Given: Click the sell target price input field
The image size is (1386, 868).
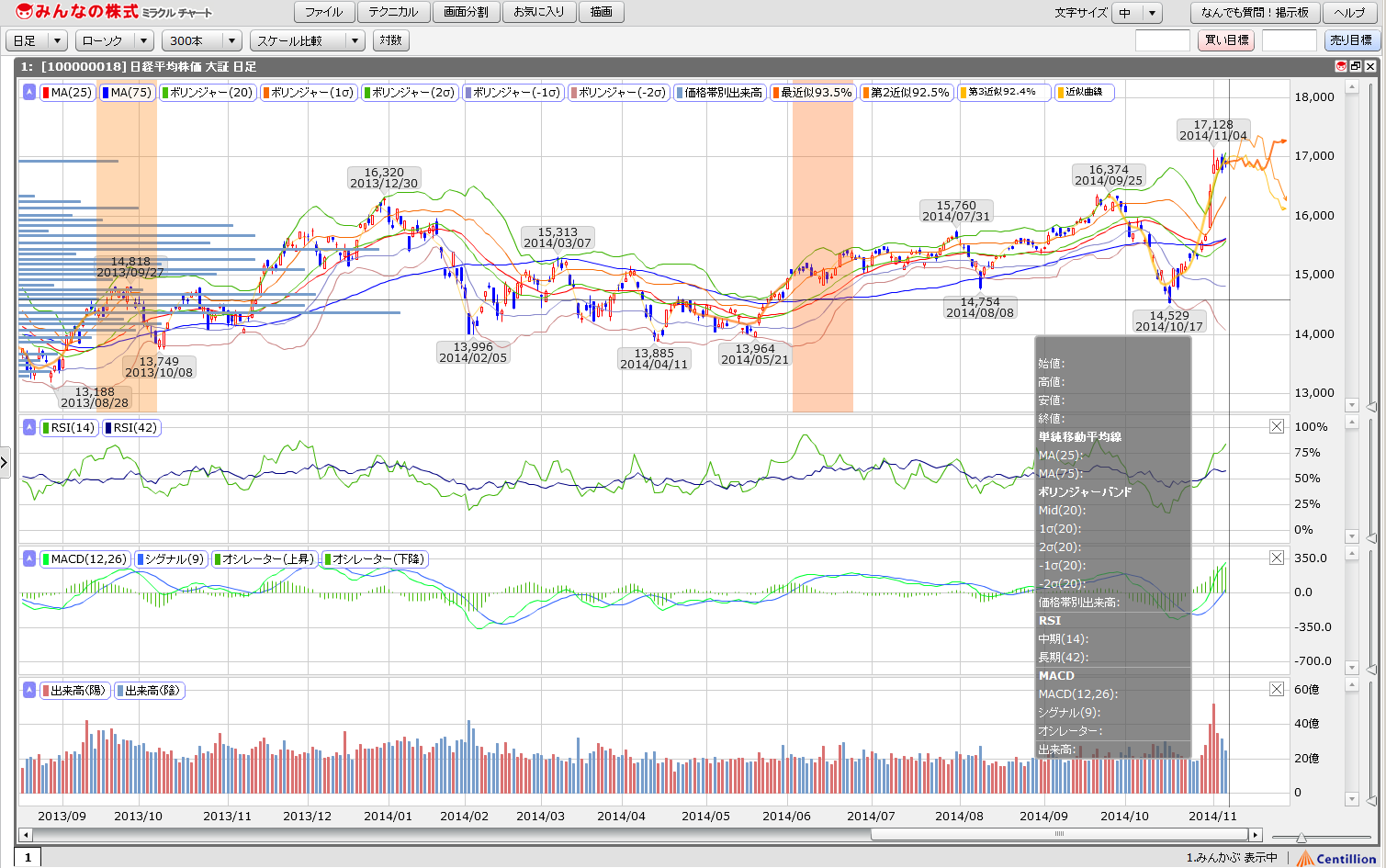Looking at the screenshot, I should 1289,40.
